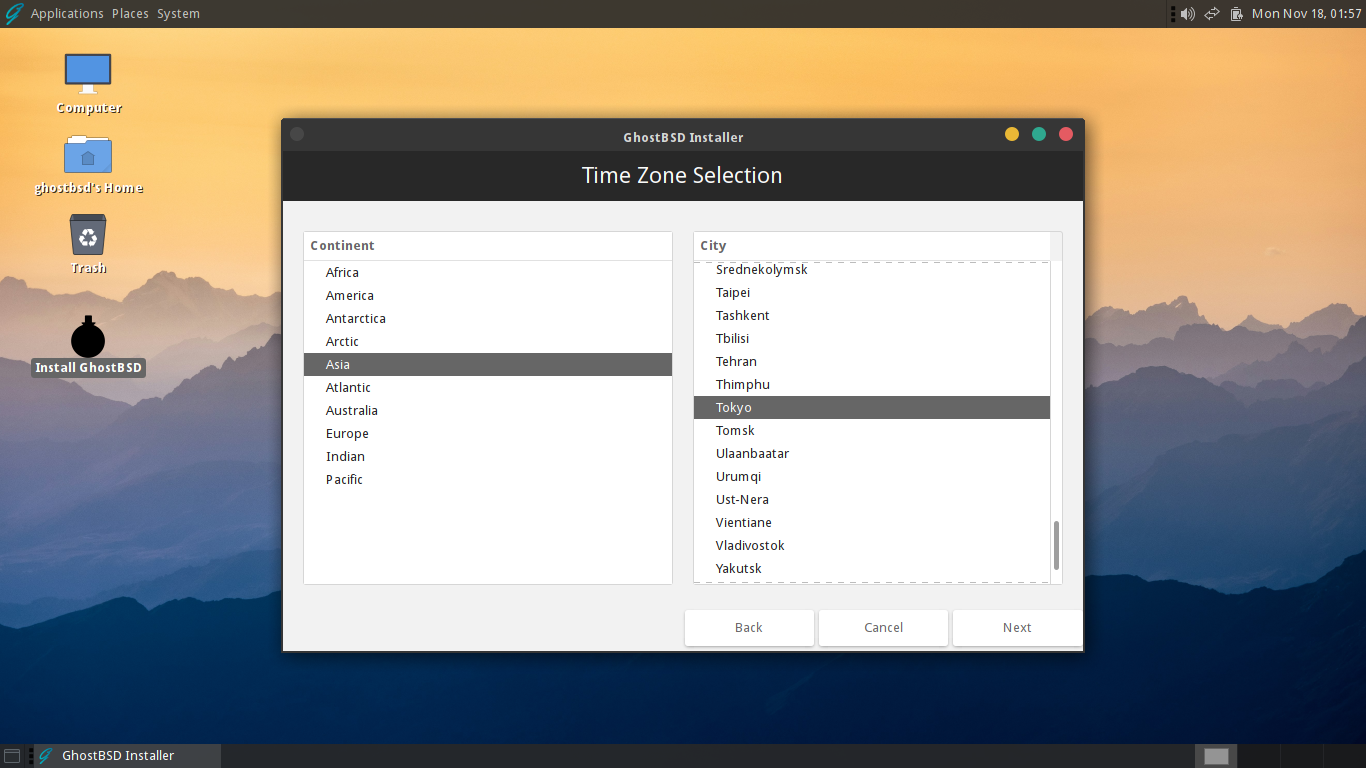Choose Ust-Nera in the City list
The width and height of the screenshot is (1366, 768).
click(x=872, y=500)
